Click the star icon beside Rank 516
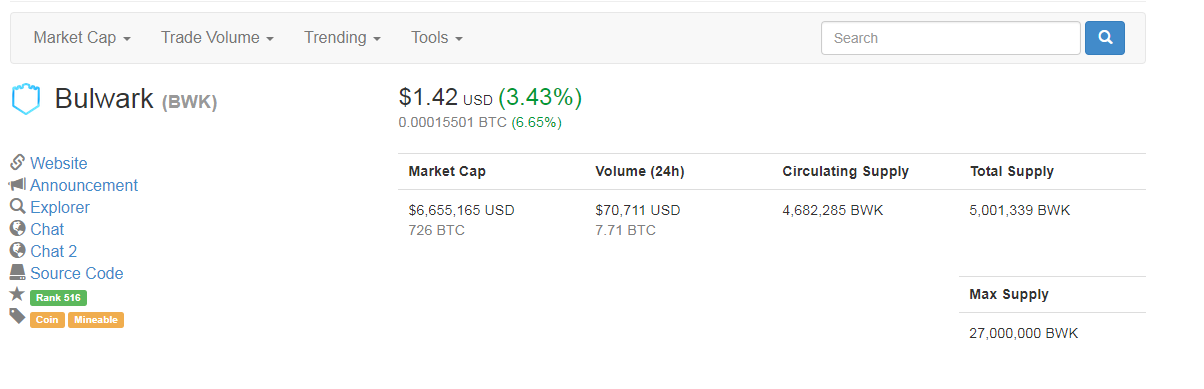Image resolution: width=1204 pixels, height=389 pixels. point(17,295)
